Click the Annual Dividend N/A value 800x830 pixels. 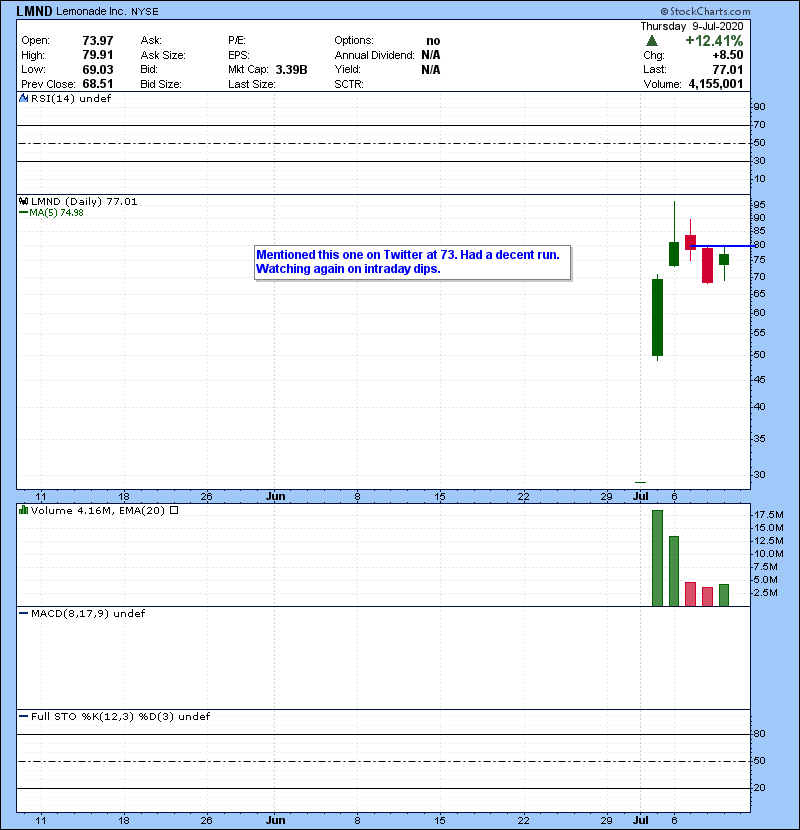pos(431,55)
